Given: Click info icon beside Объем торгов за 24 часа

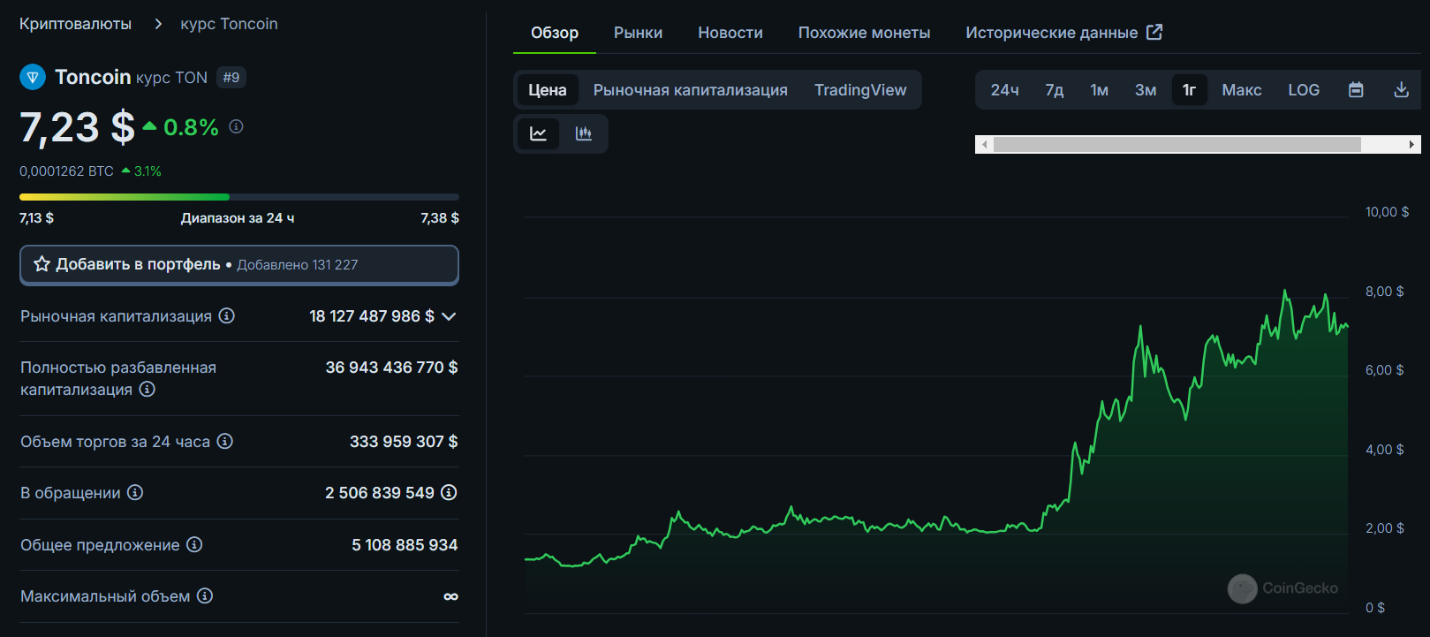Looking at the screenshot, I should click(225, 441).
